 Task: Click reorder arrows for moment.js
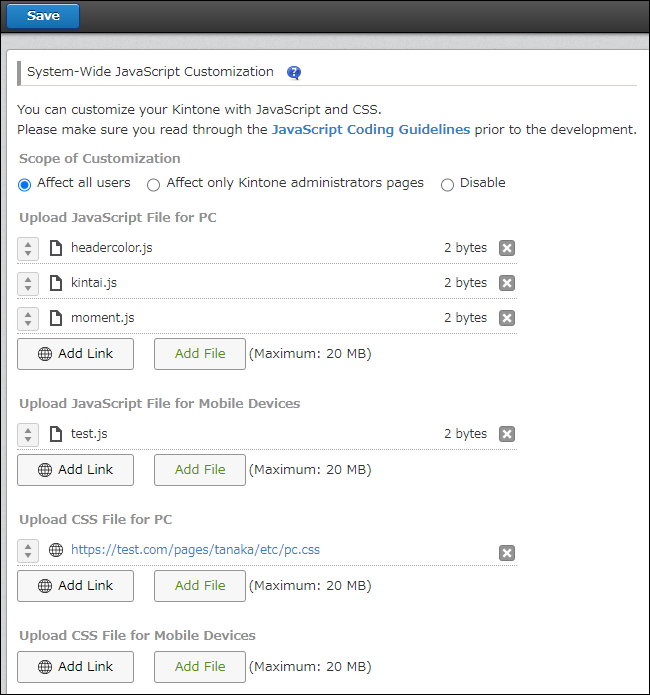coord(28,318)
